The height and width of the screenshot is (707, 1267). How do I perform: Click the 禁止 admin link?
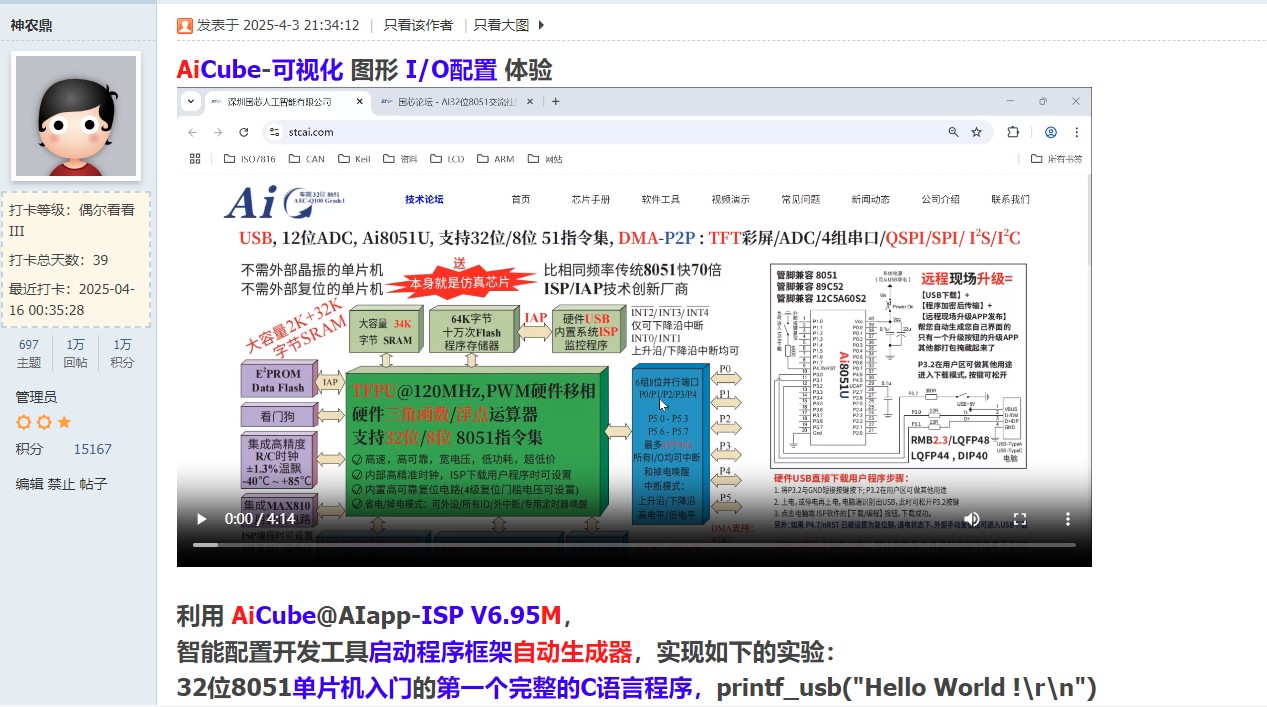(62, 484)
